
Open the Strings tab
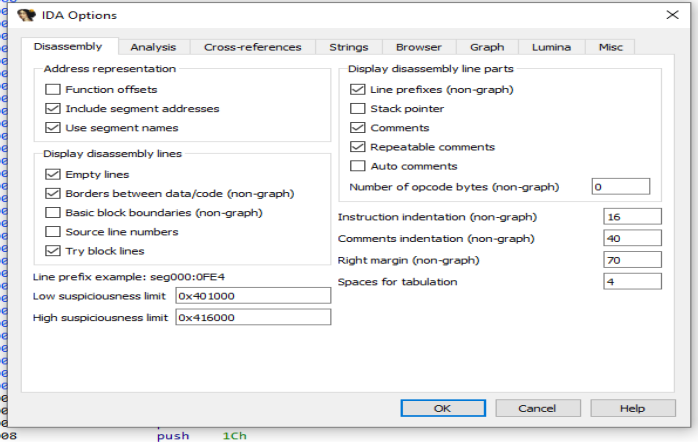349,47
